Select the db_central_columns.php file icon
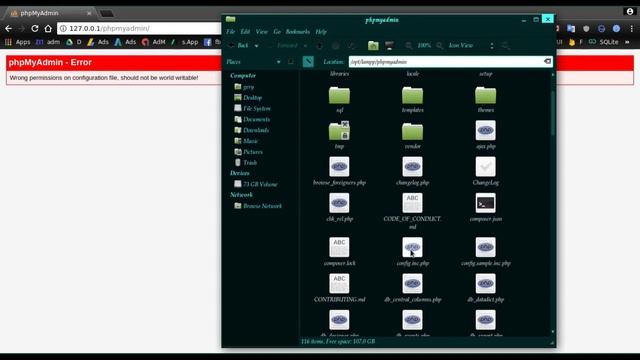The width and height of the screenshot is (640, 360). 412,283
